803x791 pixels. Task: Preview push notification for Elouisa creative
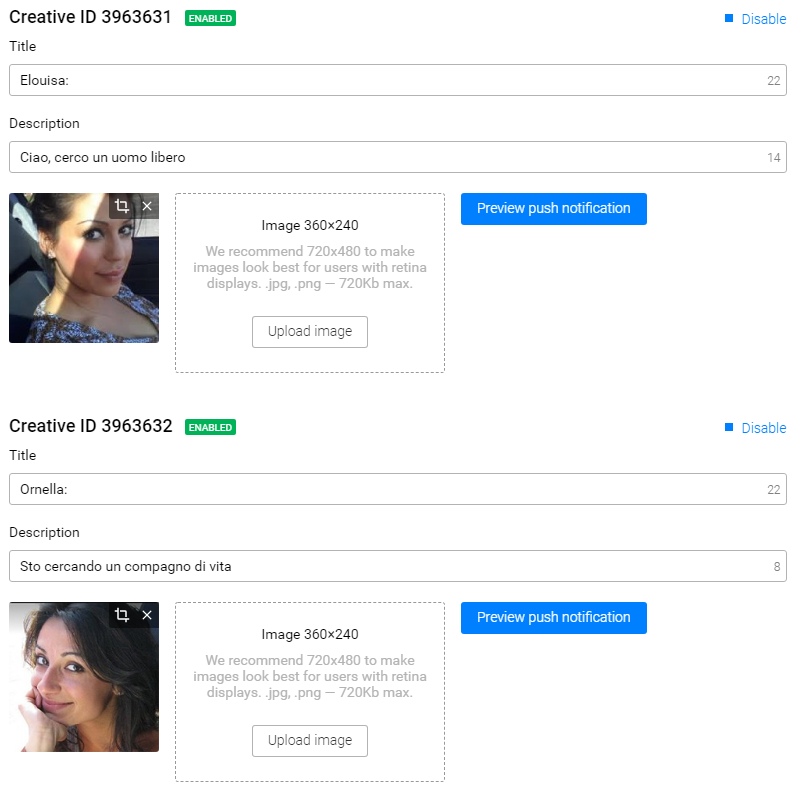tap(554, 209)
